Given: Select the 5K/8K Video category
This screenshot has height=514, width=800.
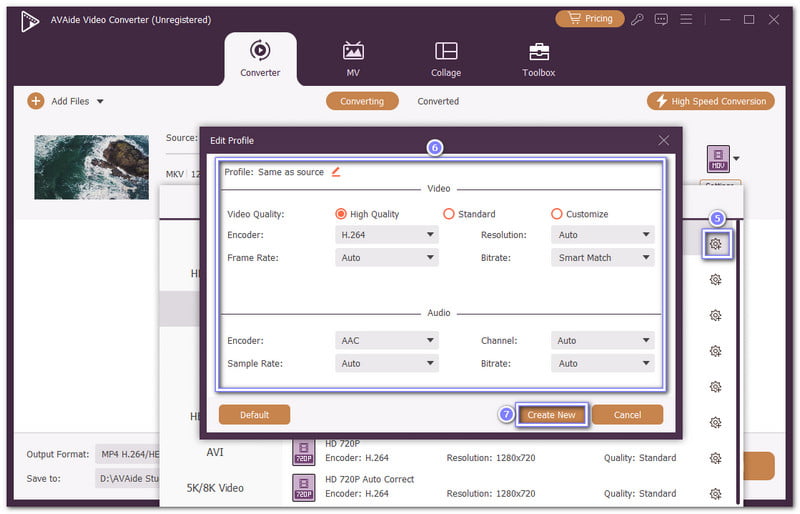Looking at the screenshot, I should pos(215,488).
